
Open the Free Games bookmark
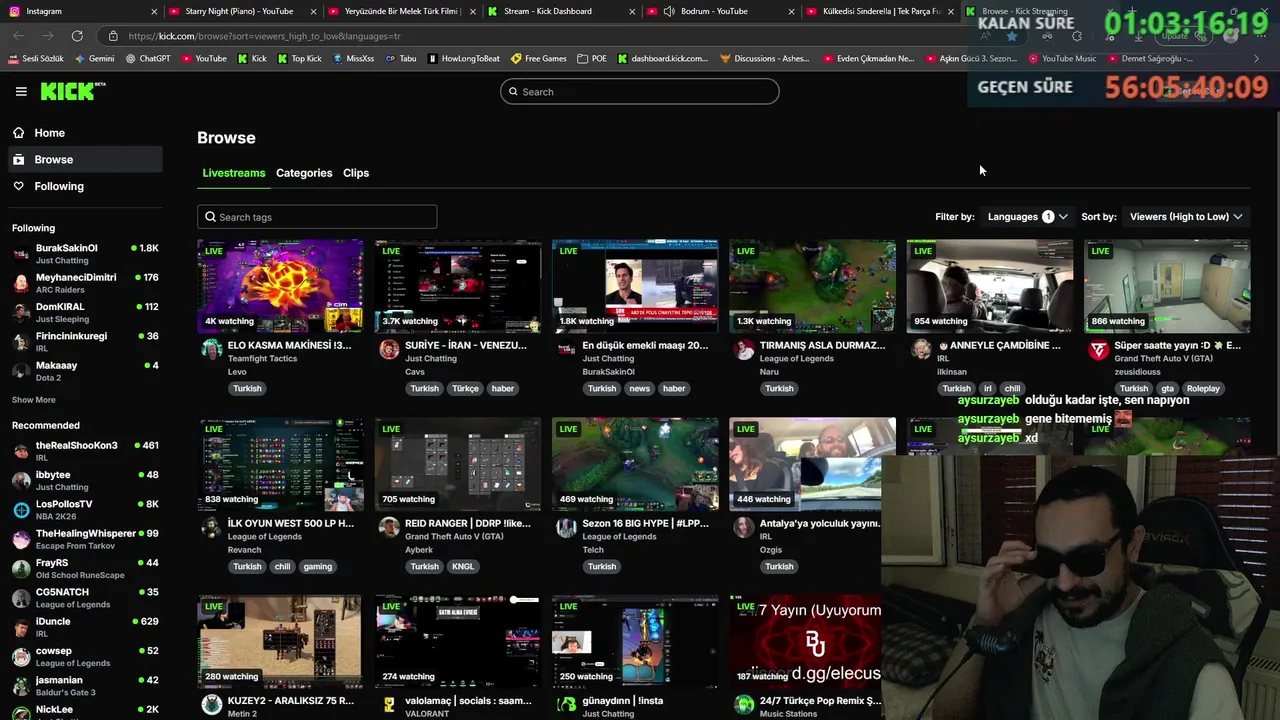coord(538,58)
